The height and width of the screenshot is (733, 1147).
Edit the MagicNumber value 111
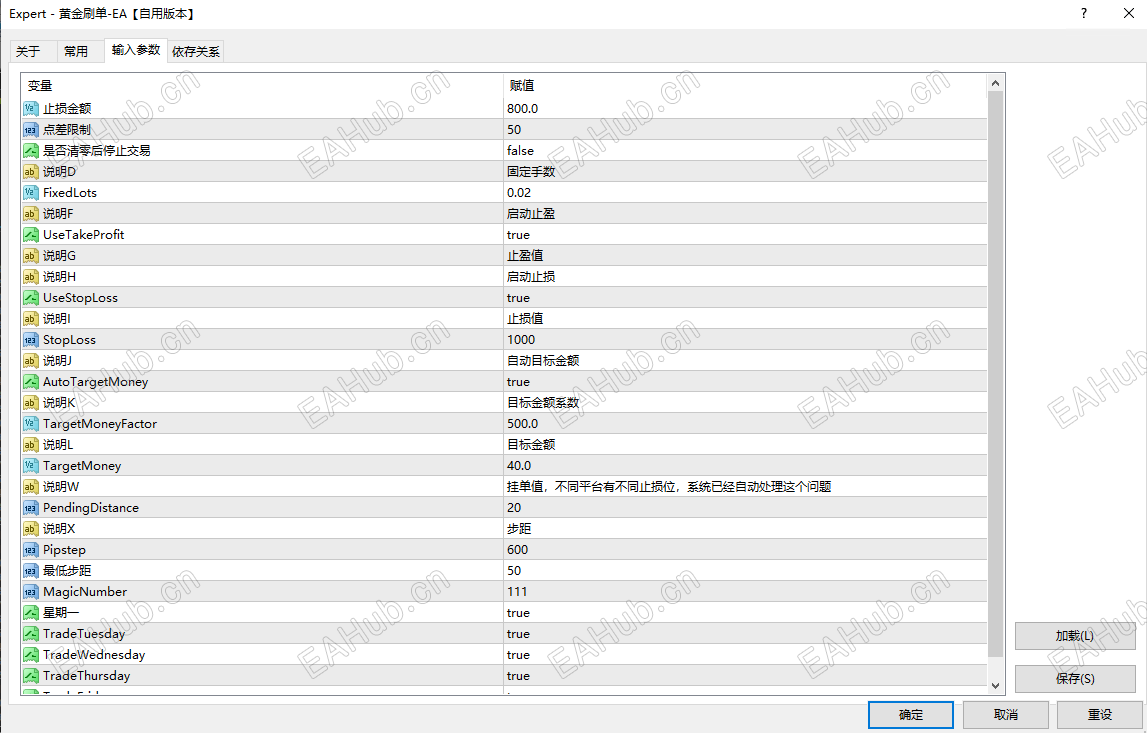pyautogui.click(x=745, y=592)
